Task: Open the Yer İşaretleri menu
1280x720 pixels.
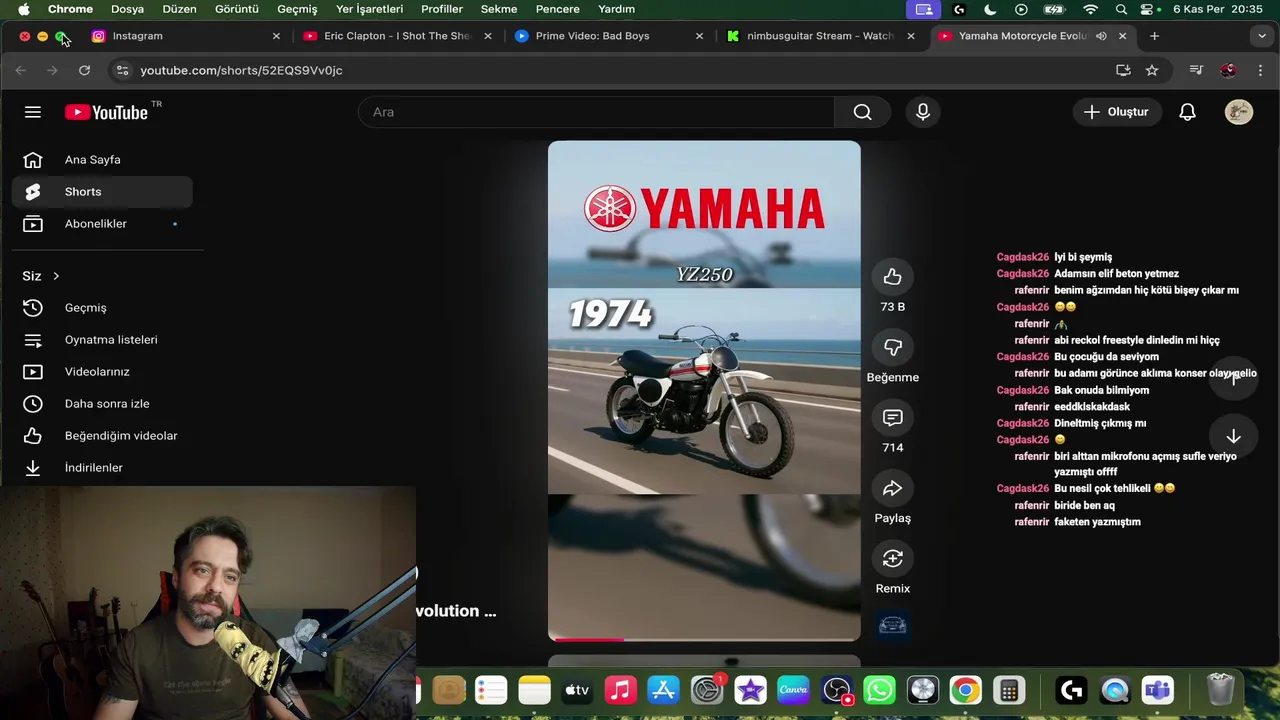Action: (369, 9)
